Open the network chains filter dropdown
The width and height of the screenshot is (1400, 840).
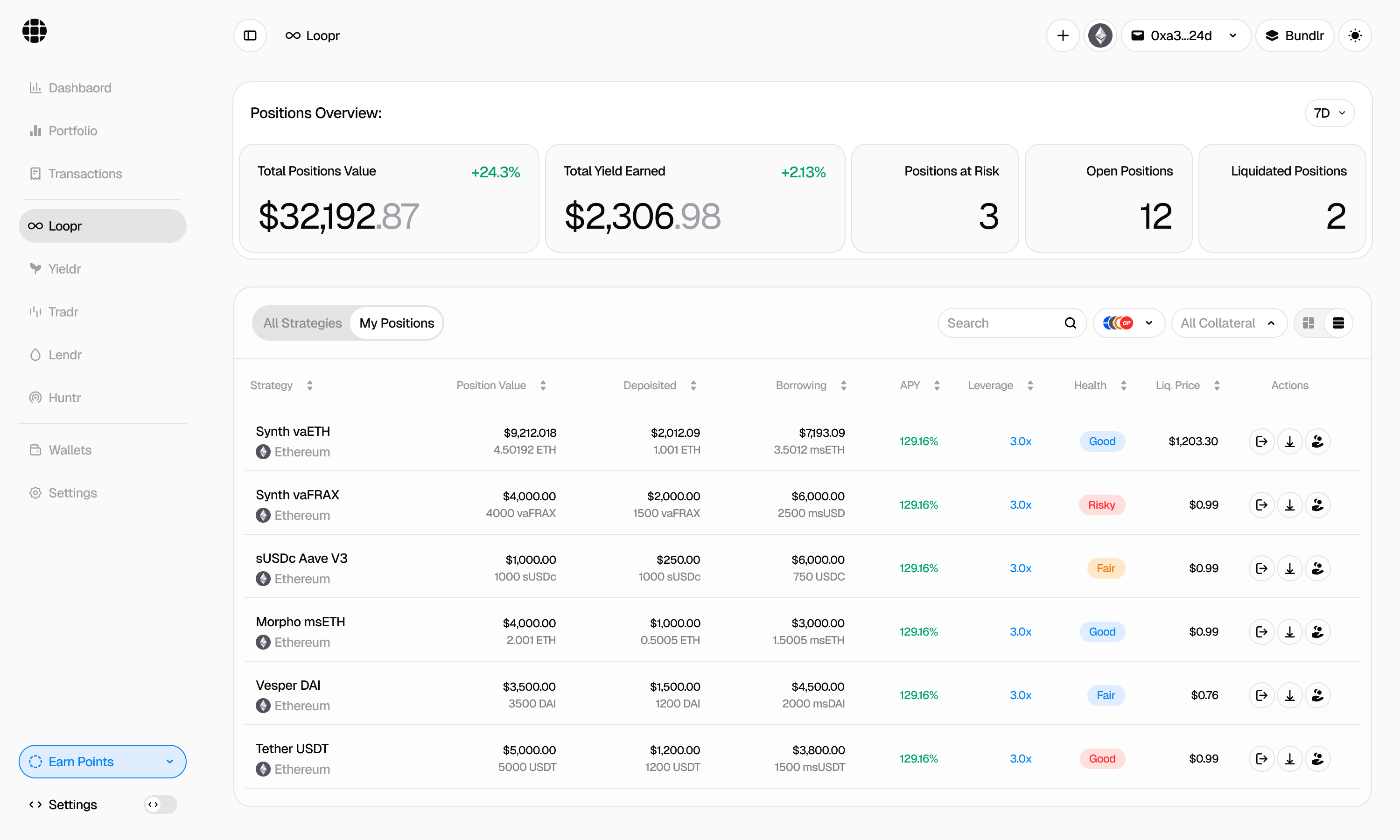[x=1128, y=323]
